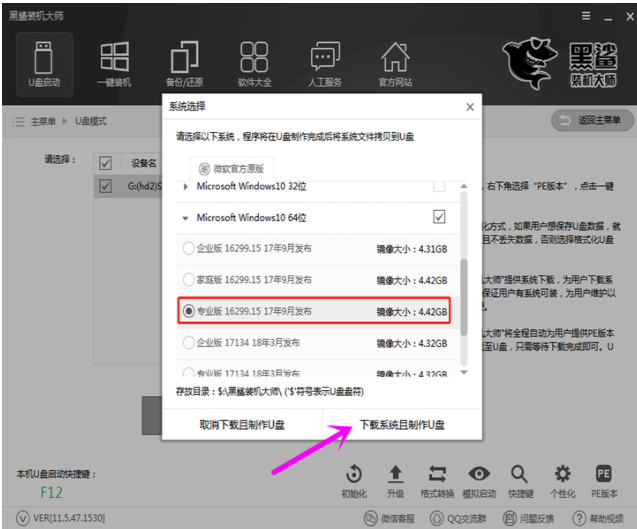Select 企业版 16299.15 radio button
The image size is (637, 529).
[188, 248]
